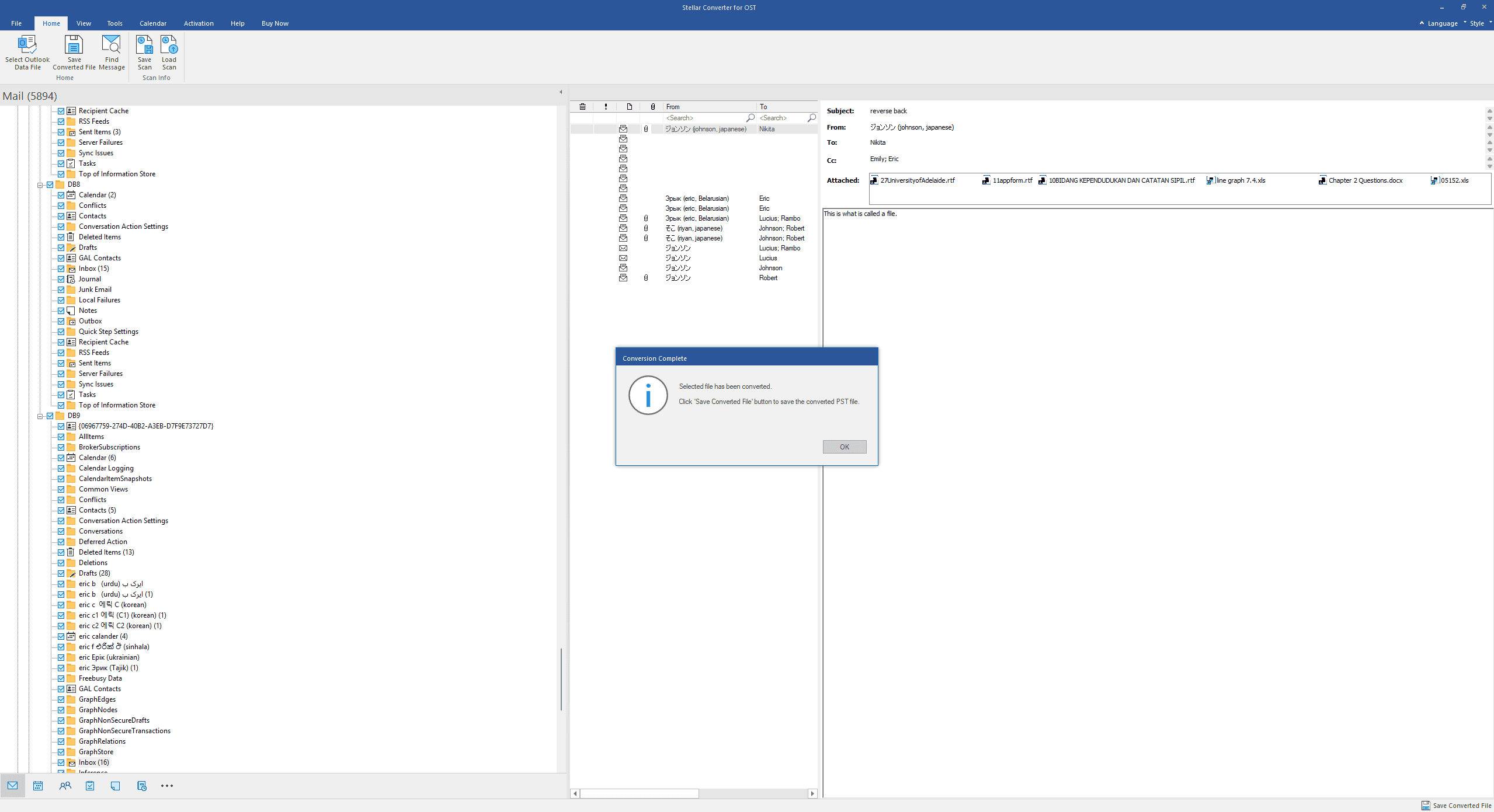Image resolution: width=1494 pixels, height=812 pixels.
Task: Click the folder tree vertical scrollbar thumb
Action: click(561, 679)
